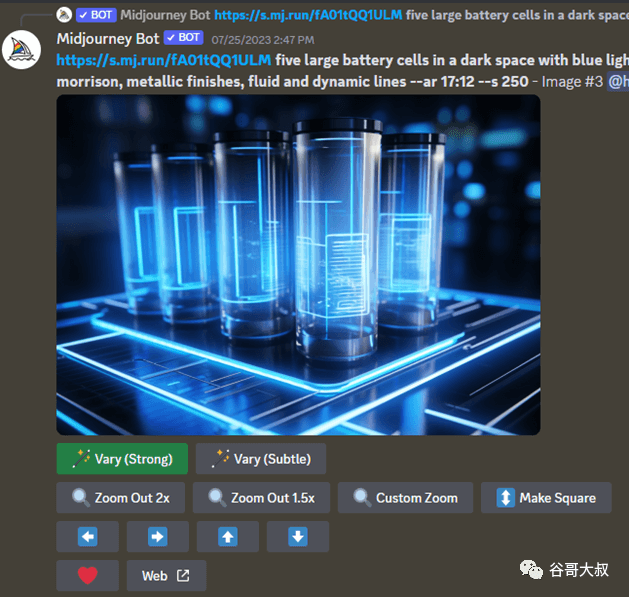Click small avatar in reply preview
This screenshot has height=597, width=629.
pyautogui.click(x=64, y=15)
